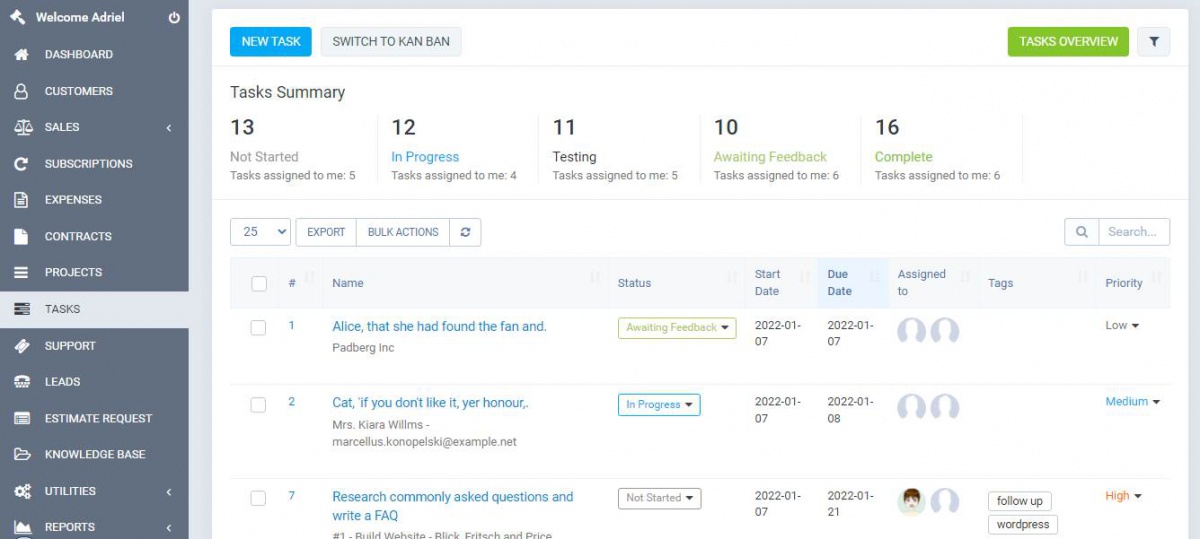Open the Awaiting Feedback status dropdown
Screen dimensions: 1200x539
click(677, 328)
